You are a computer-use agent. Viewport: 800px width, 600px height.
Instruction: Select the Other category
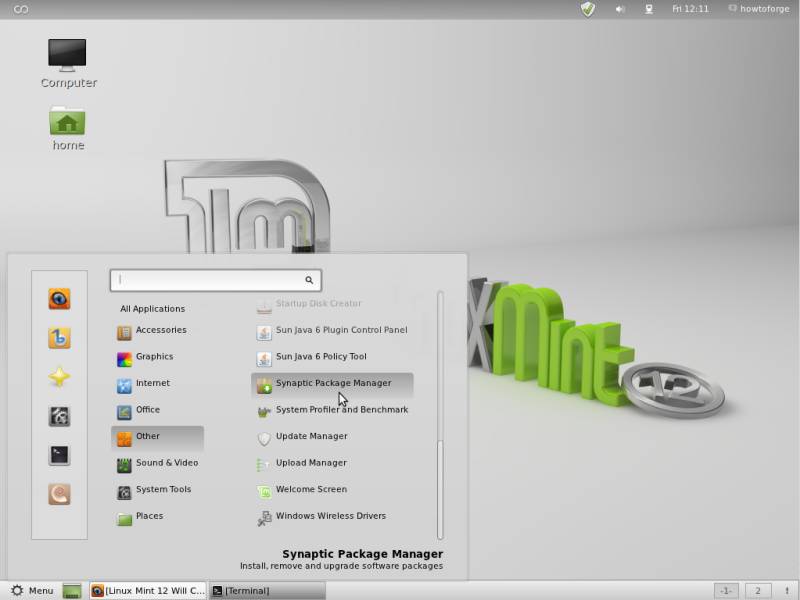pos(157,437)
